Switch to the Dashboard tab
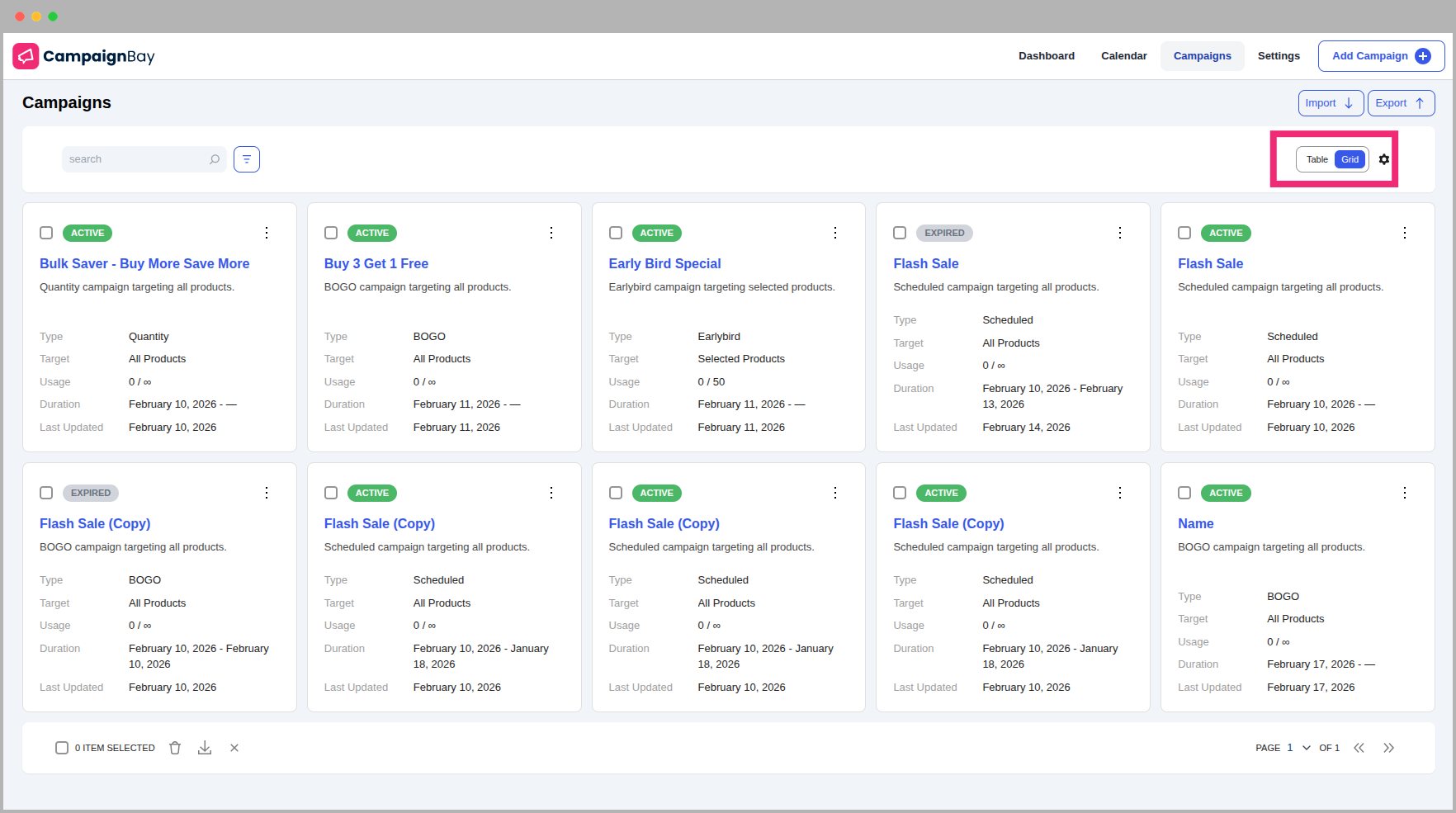Image resolution: width=1456 pixels, height=813 pixels. pyautogui.click(x=1046, y=55)
